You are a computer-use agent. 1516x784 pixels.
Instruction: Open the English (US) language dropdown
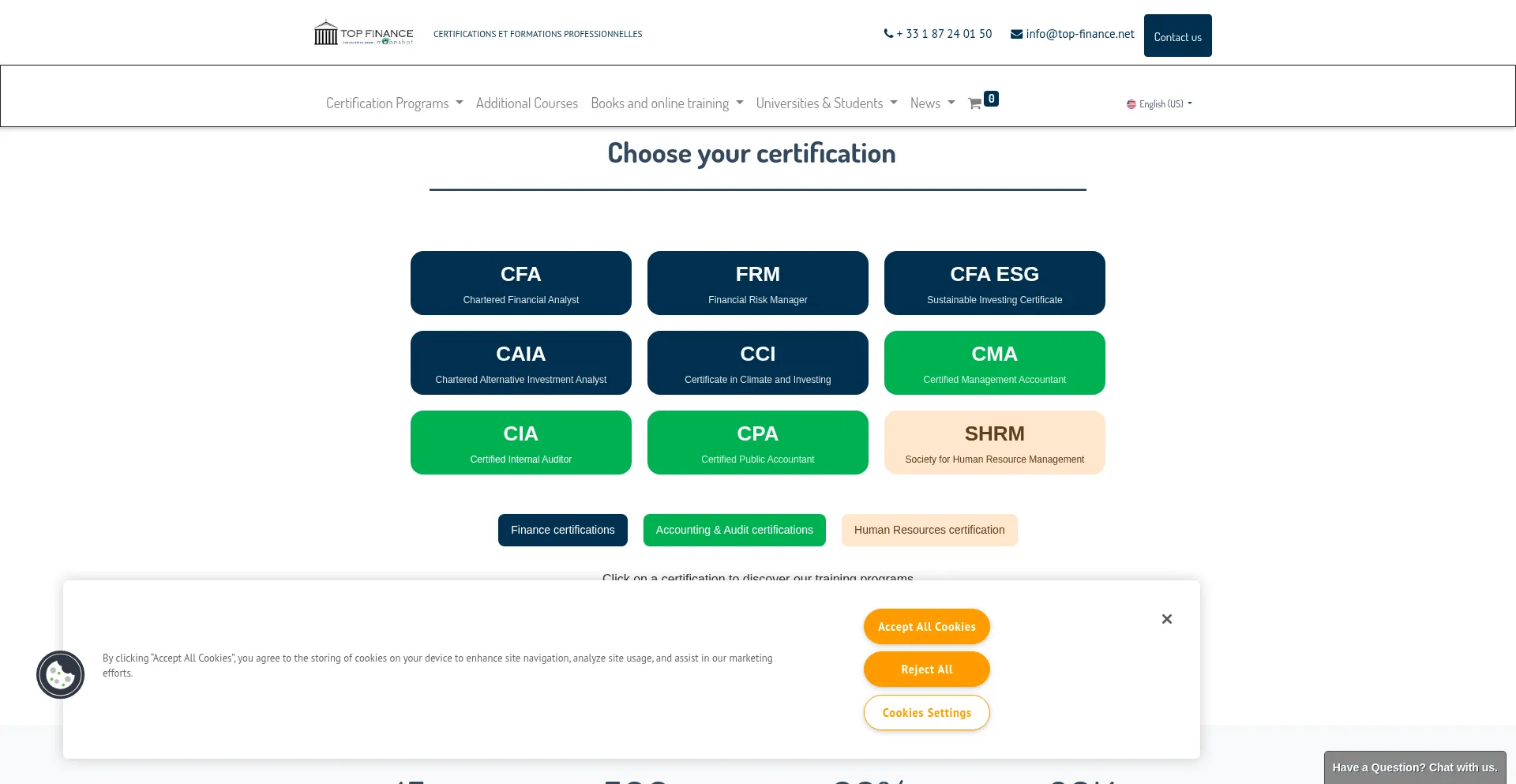tap(1158, 103)
